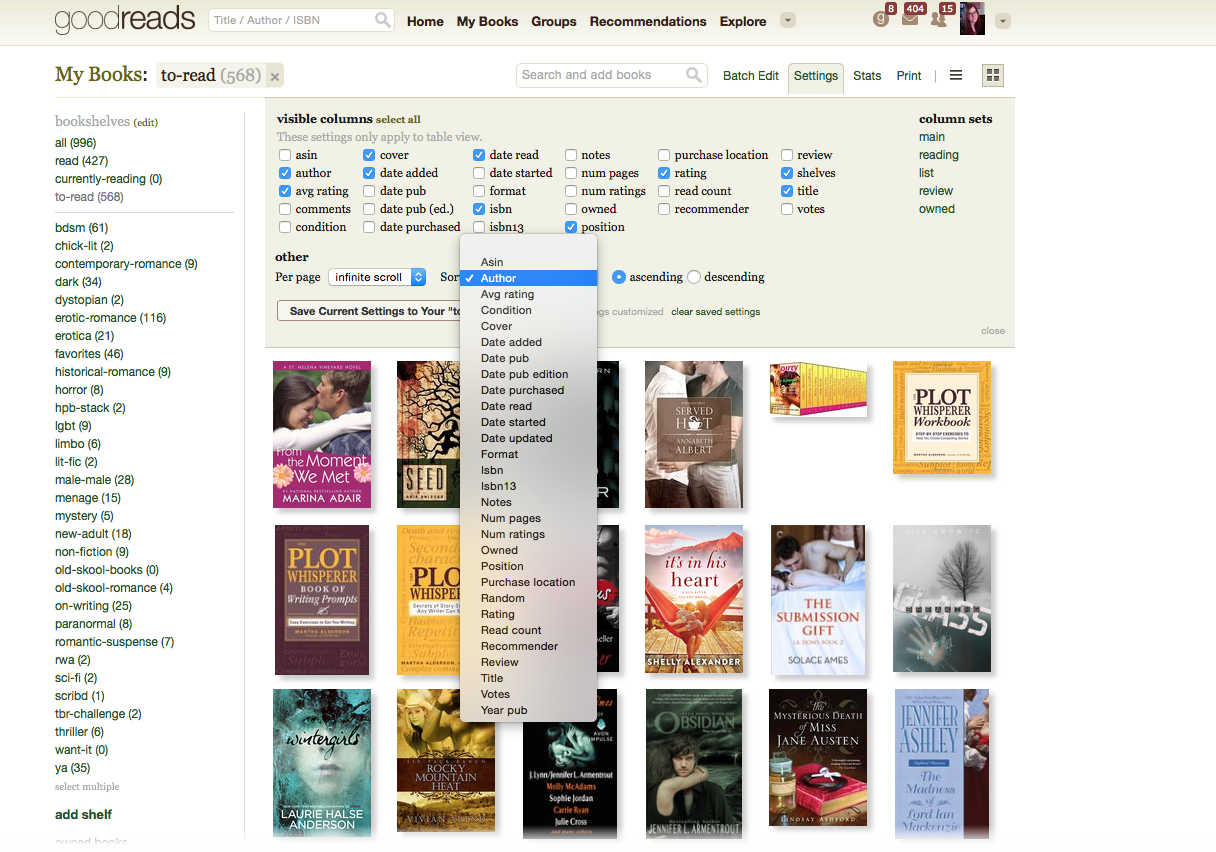Image resolution: width=1216 pixels, height=852 pixels.
Task: Uncheck the author column checkbox
Action: (x=285, y=173)
